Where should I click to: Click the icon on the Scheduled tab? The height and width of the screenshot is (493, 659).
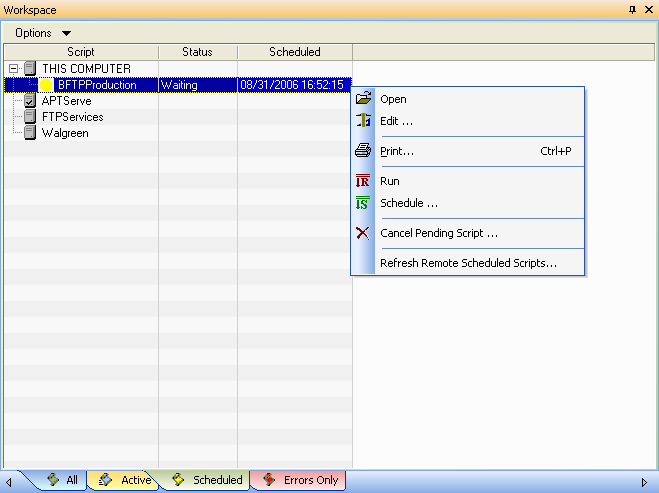tap(178, 480)
